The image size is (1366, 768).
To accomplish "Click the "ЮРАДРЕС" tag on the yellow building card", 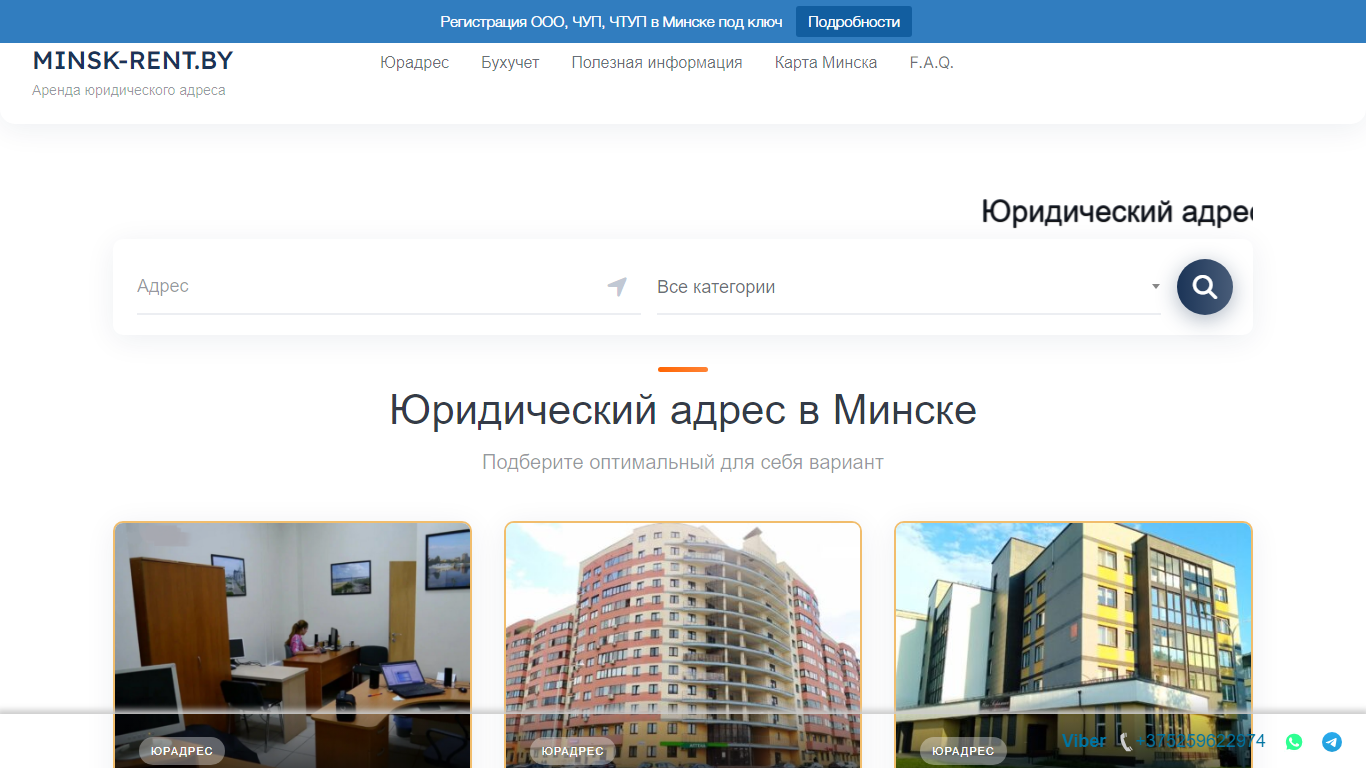I will pos(963,751).
